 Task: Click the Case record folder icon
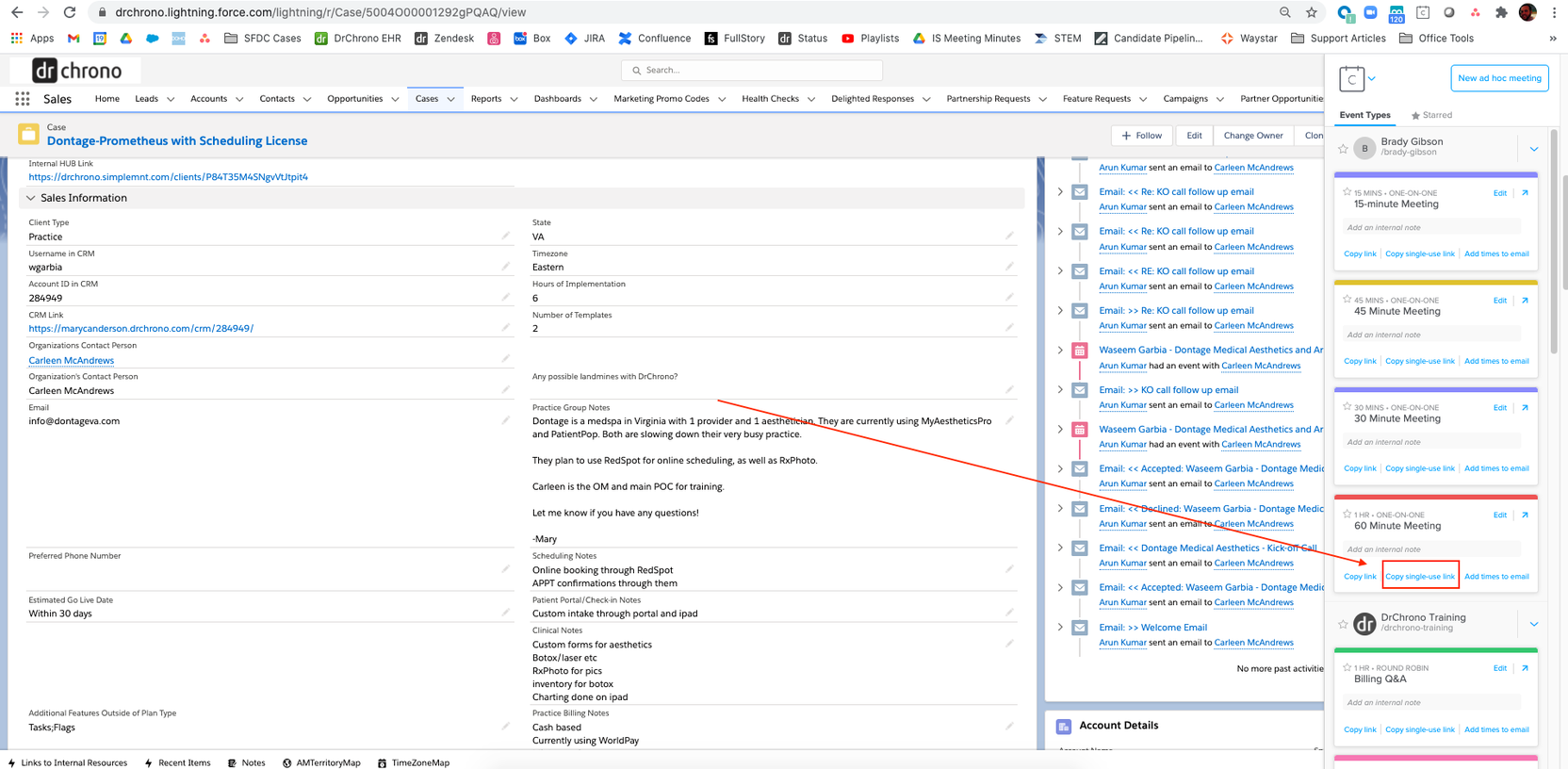[28, 135]
